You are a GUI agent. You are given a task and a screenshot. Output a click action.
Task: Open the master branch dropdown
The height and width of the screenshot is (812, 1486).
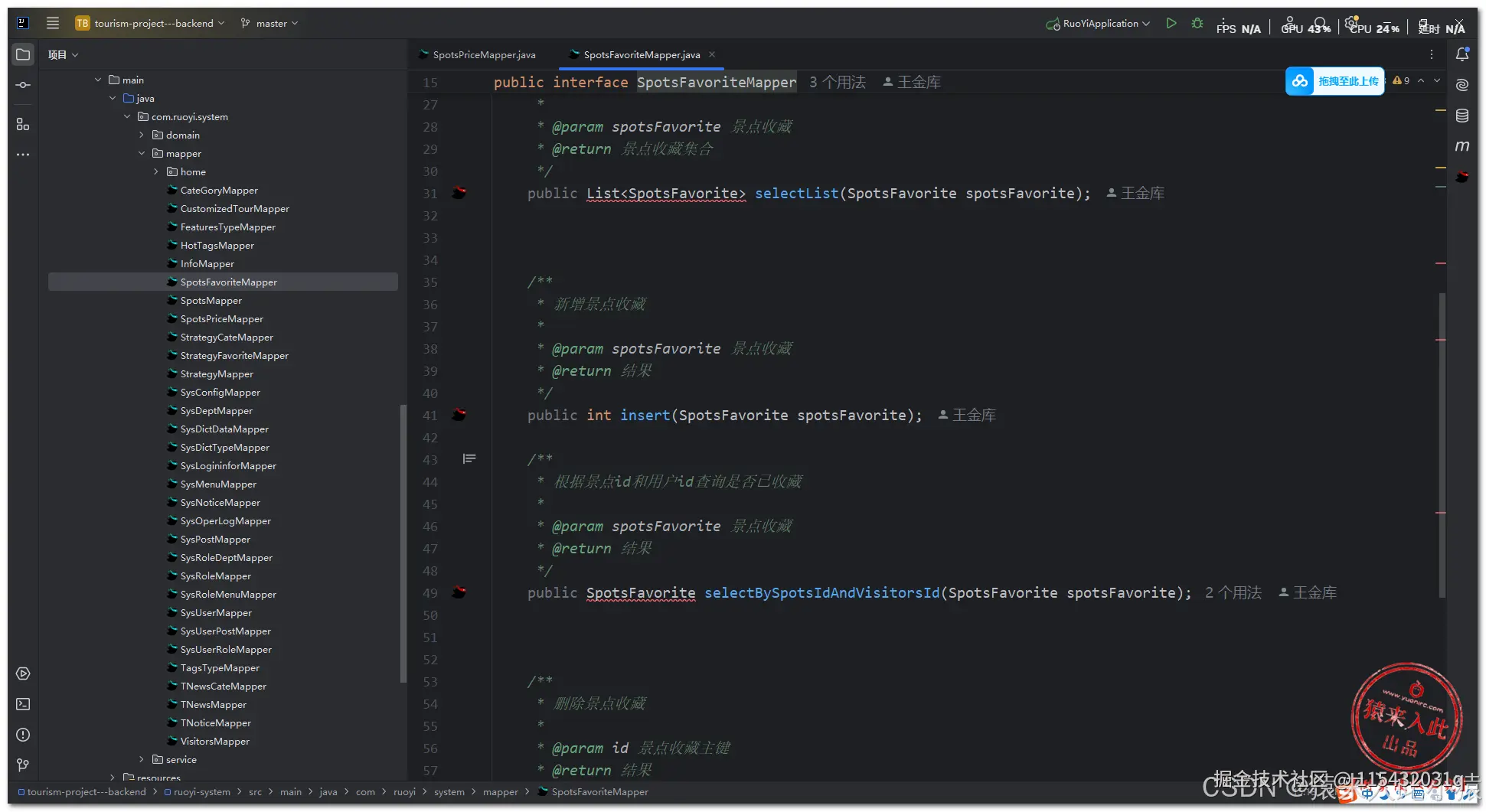[269, 23]
